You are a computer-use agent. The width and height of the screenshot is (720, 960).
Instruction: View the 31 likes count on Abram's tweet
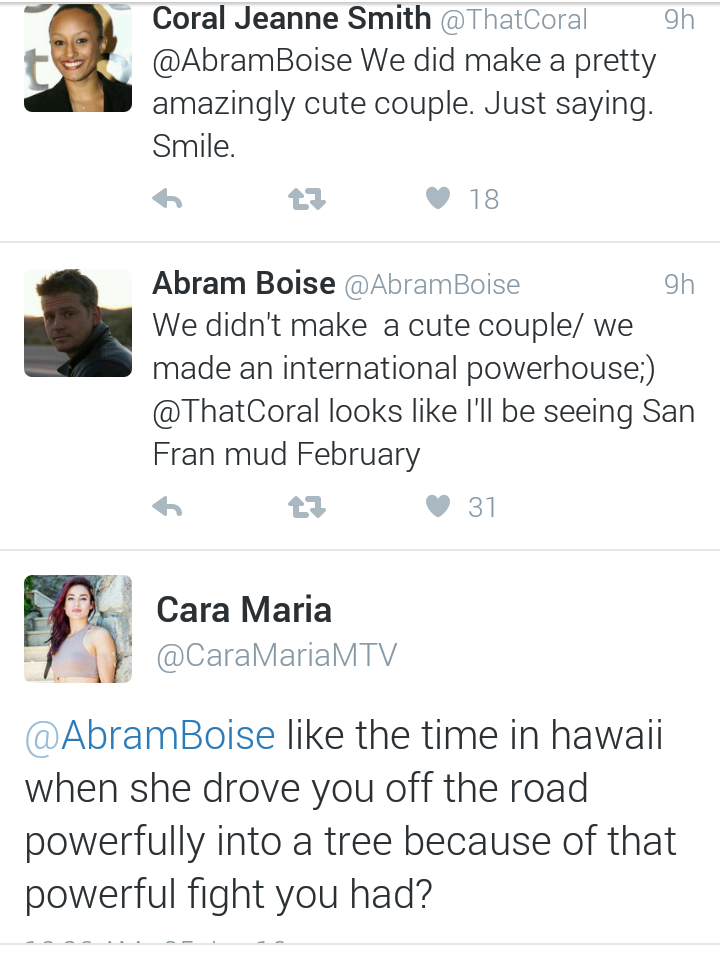click(x=482, y=508)
